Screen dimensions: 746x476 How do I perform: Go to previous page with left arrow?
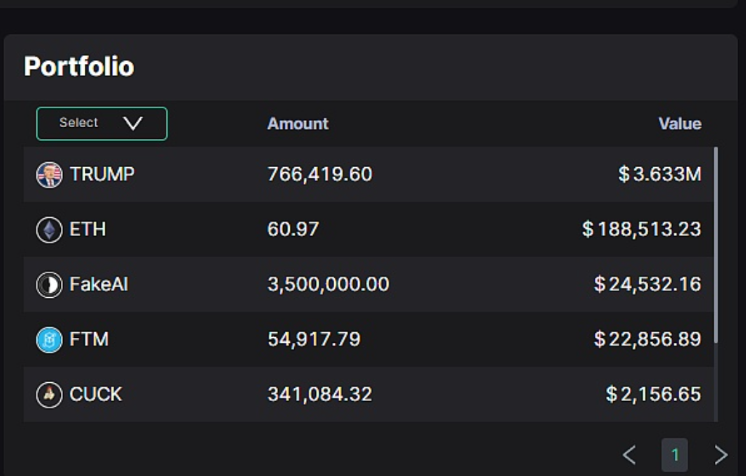[x=629, y=455]
